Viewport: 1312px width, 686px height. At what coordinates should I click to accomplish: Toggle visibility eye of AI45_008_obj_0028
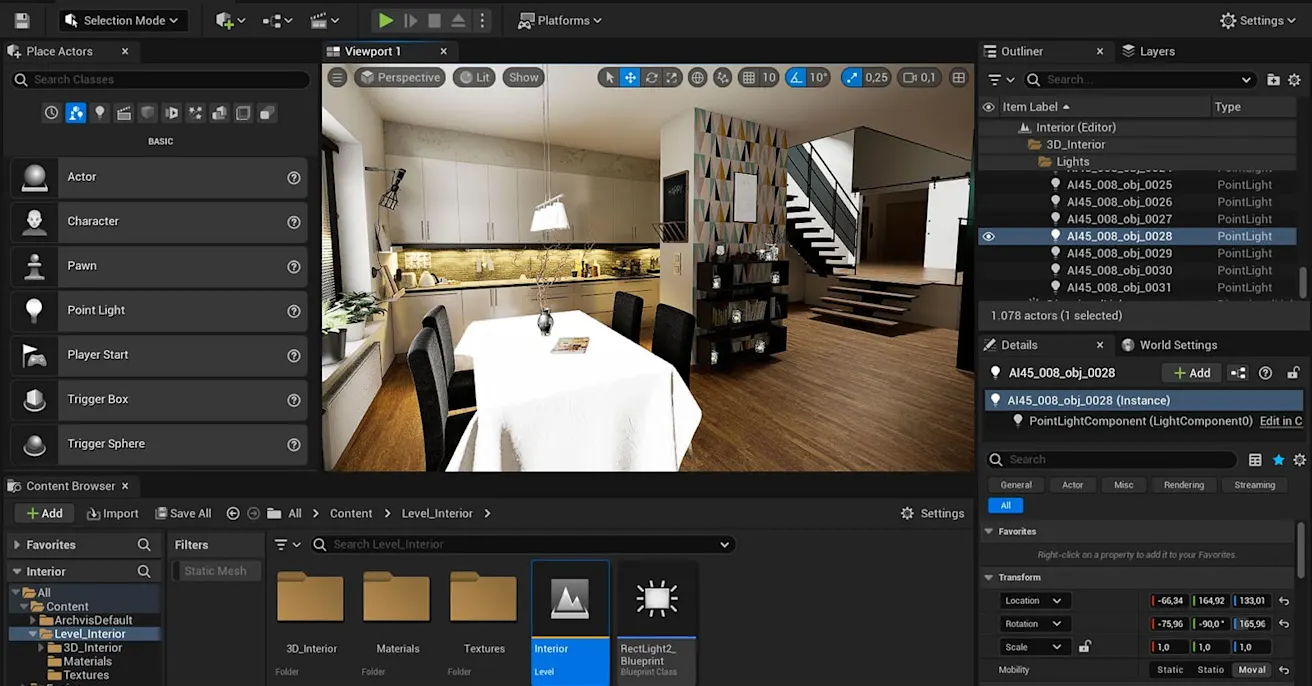pyautogui.click(x=989, y=237)
